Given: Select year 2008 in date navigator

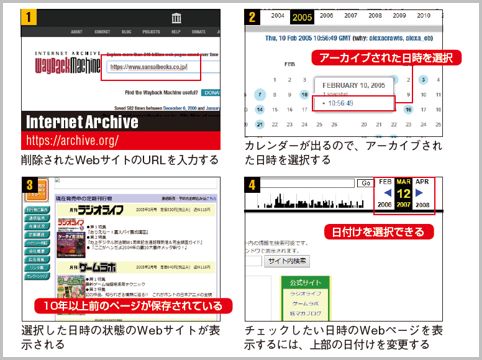Looking at the screenshot, I should point(422,204).
